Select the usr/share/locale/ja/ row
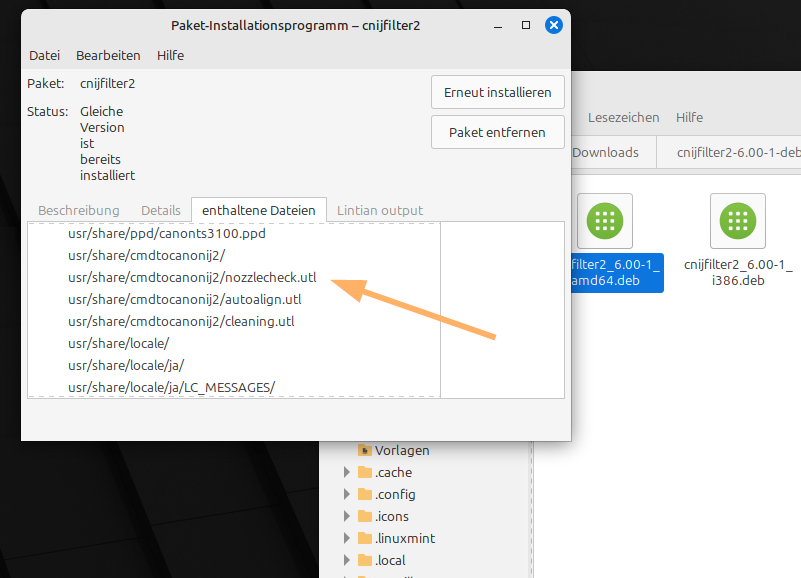 coord(234,365)
